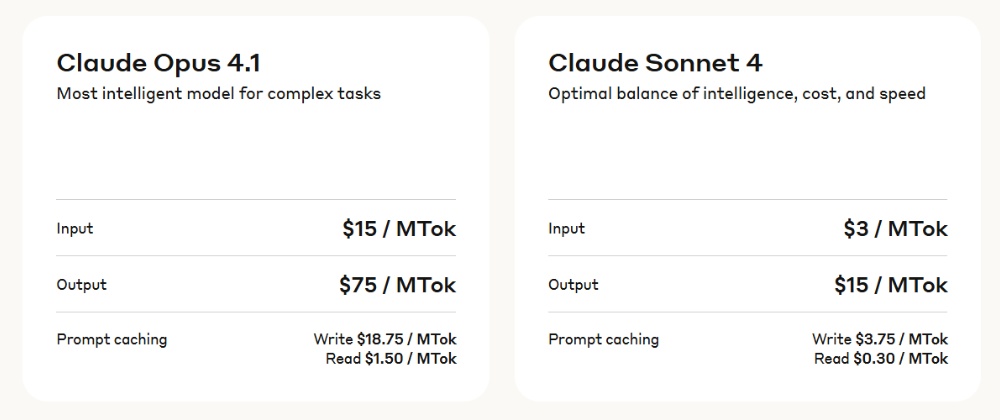Click the Input label in Opus card
This screenshot has width=1000, height=420.
[75, 229]
